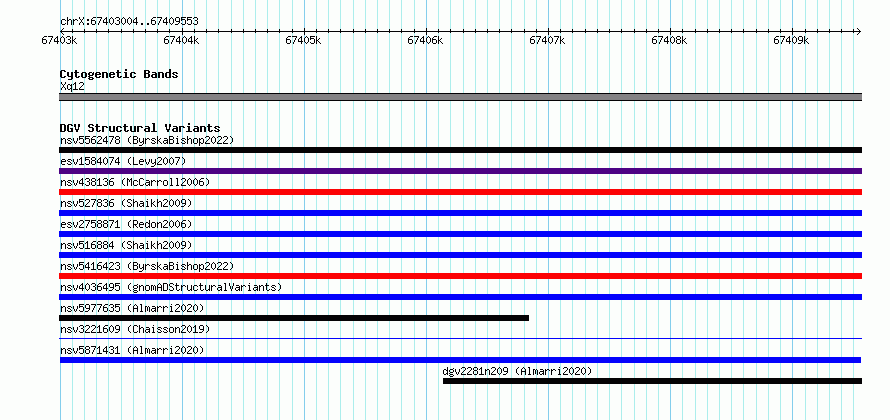Open nsv527836 (Shaikh2009) label
Image resolution: width=890 pixels, height=420 pixels.
coord(126,203)
